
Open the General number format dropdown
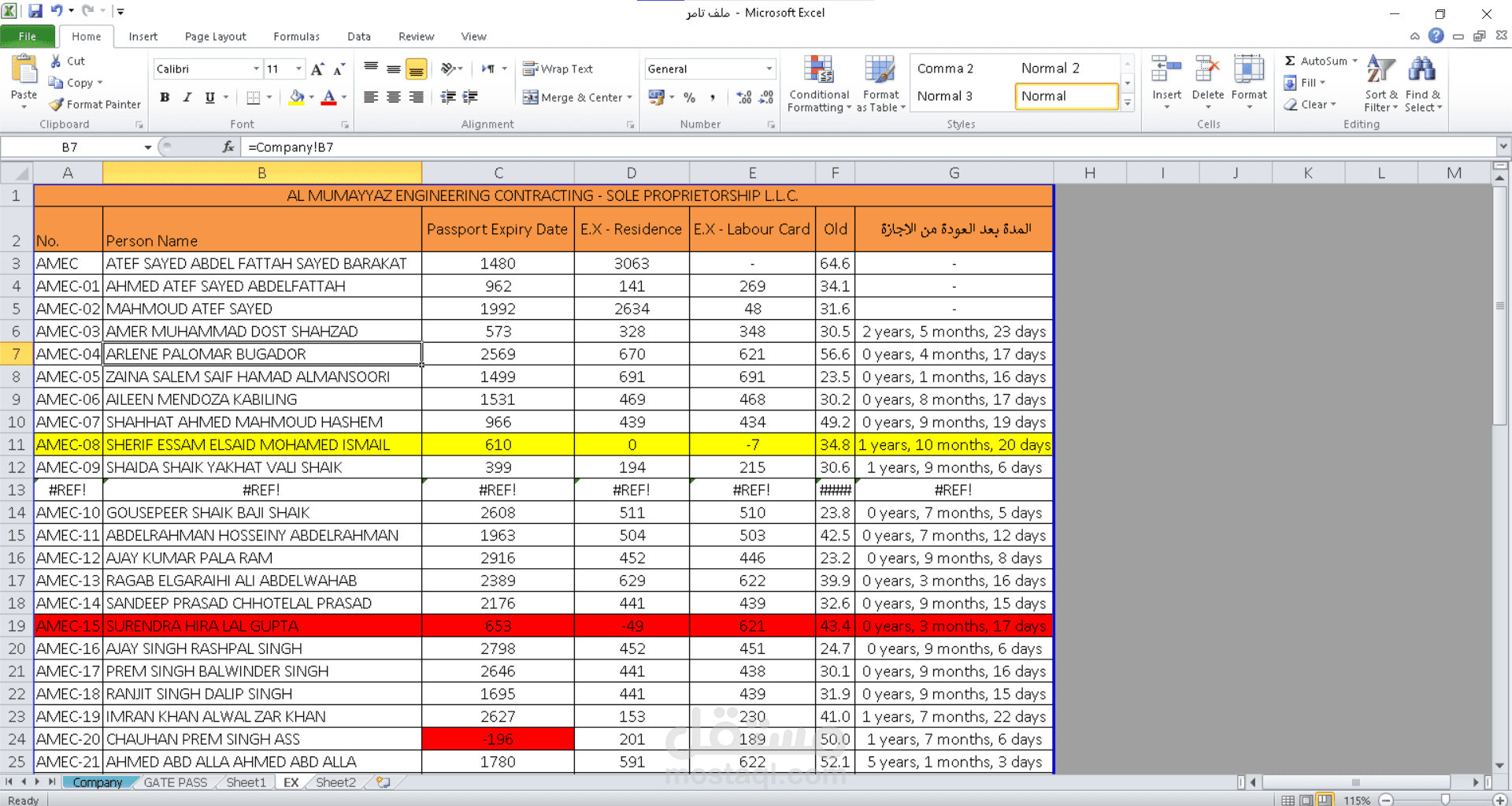click(769, 69)
